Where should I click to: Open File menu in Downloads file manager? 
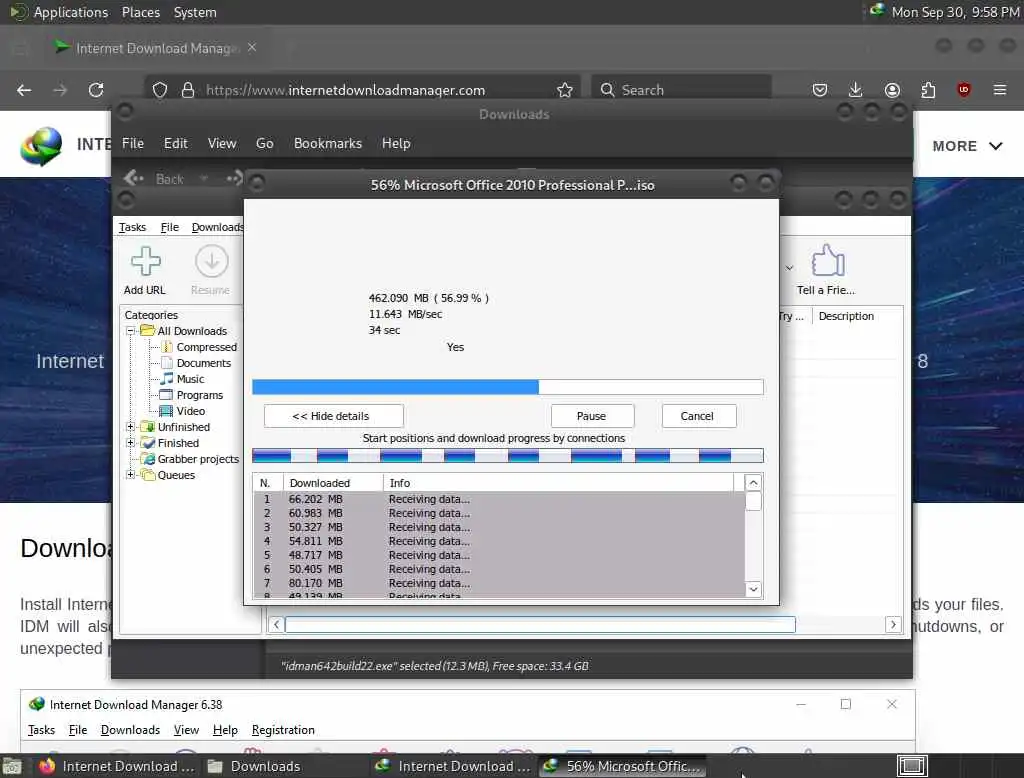(x=133, y=143)
